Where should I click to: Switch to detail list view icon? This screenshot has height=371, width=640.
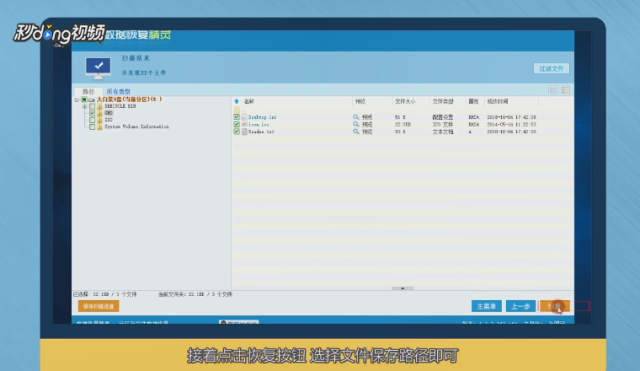tap(565, 90)
